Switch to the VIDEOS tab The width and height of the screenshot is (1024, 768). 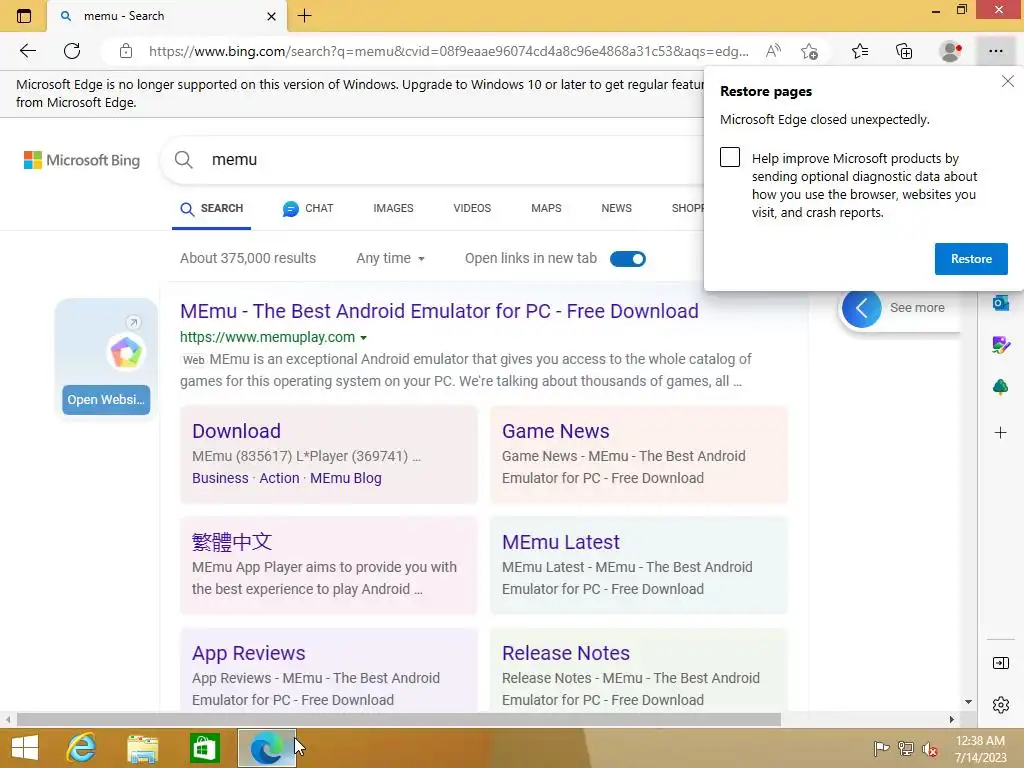(472, 208)
